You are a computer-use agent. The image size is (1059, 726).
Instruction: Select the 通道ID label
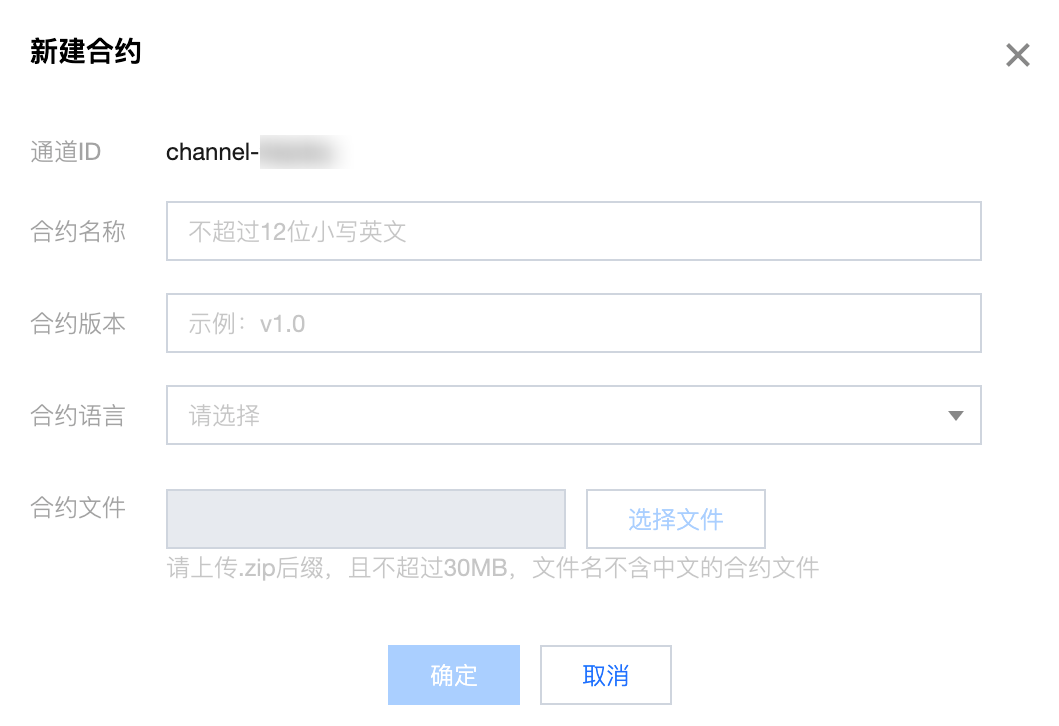[x=66, y=152]
